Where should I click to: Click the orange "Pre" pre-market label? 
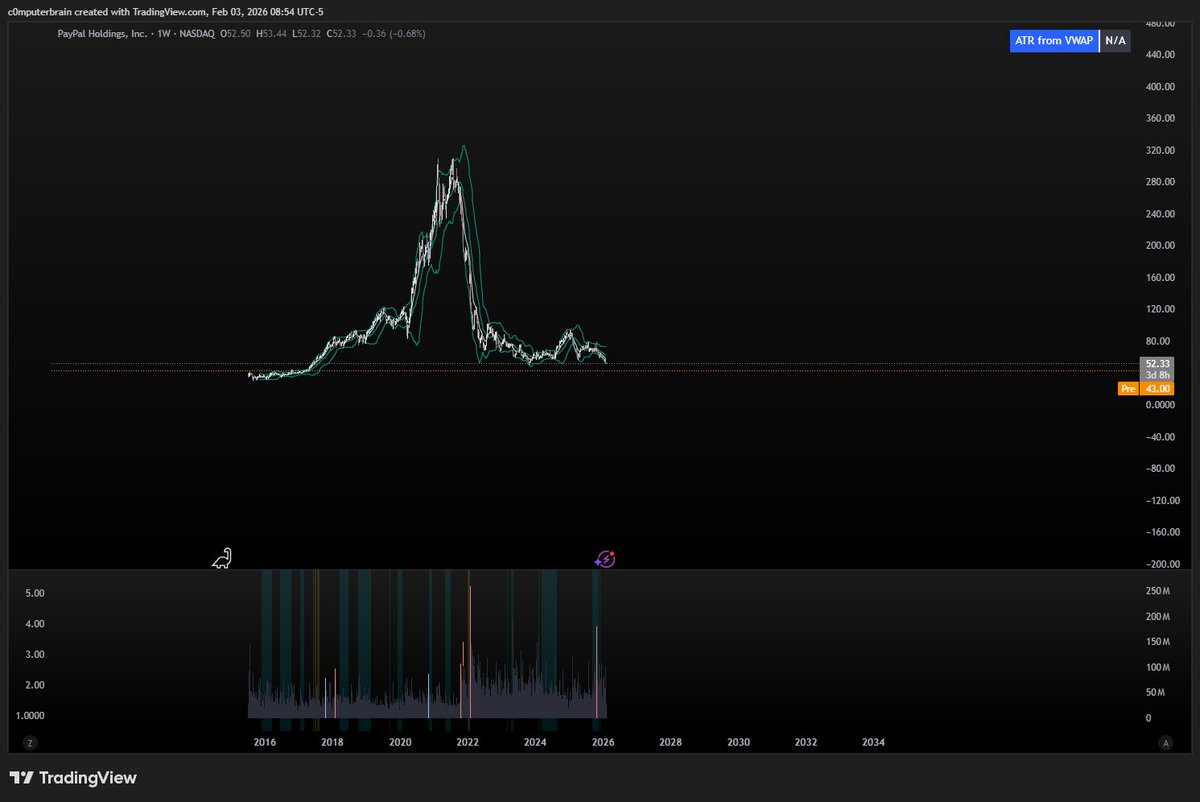(x=1128, y=388)
